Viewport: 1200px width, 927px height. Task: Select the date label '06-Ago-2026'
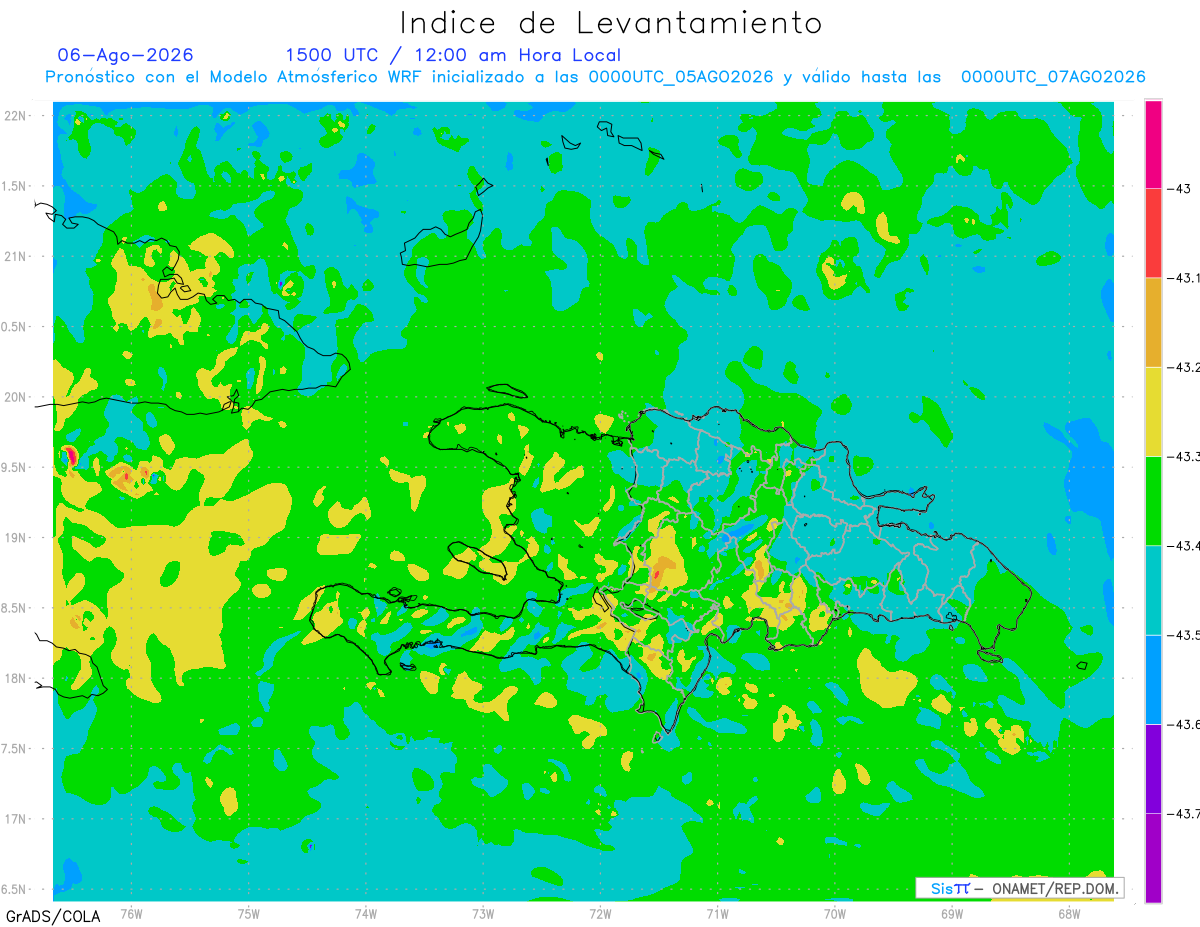[x=126, y=55]
